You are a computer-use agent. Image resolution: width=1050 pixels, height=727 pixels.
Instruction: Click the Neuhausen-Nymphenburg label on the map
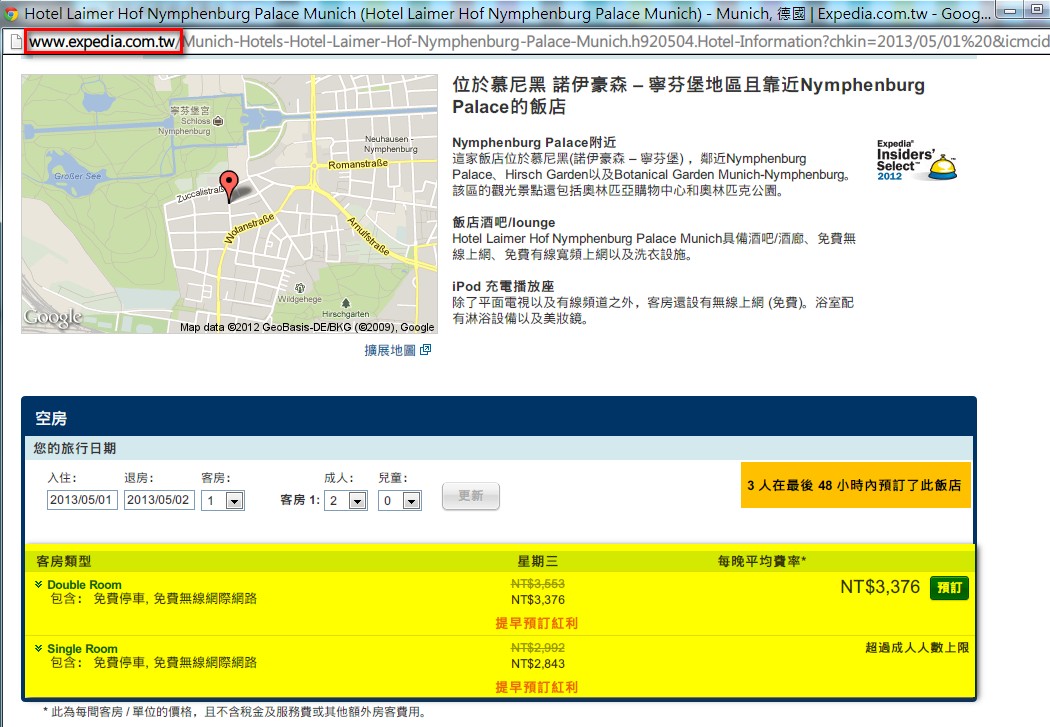point(390,144)
